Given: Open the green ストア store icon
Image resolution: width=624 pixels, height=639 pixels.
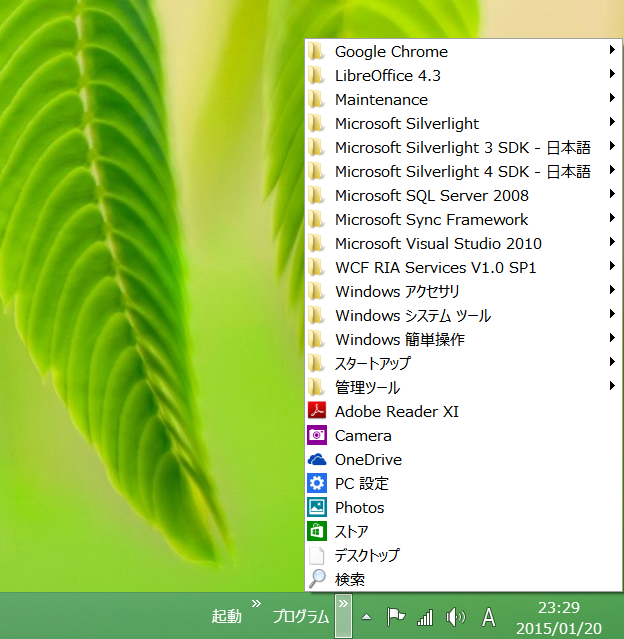Looking at the screenshot, I should pos(317,531).
